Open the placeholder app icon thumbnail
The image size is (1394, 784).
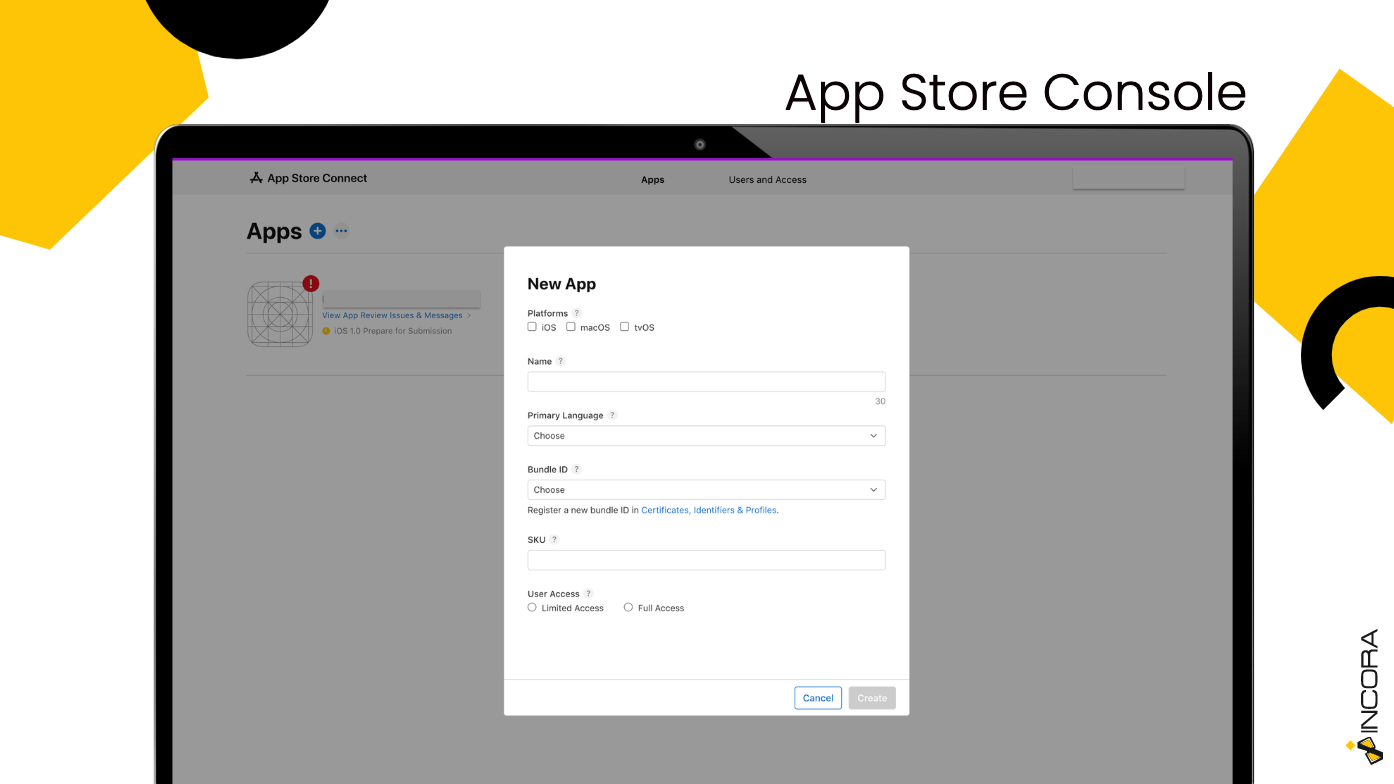(x=280, y=315)
